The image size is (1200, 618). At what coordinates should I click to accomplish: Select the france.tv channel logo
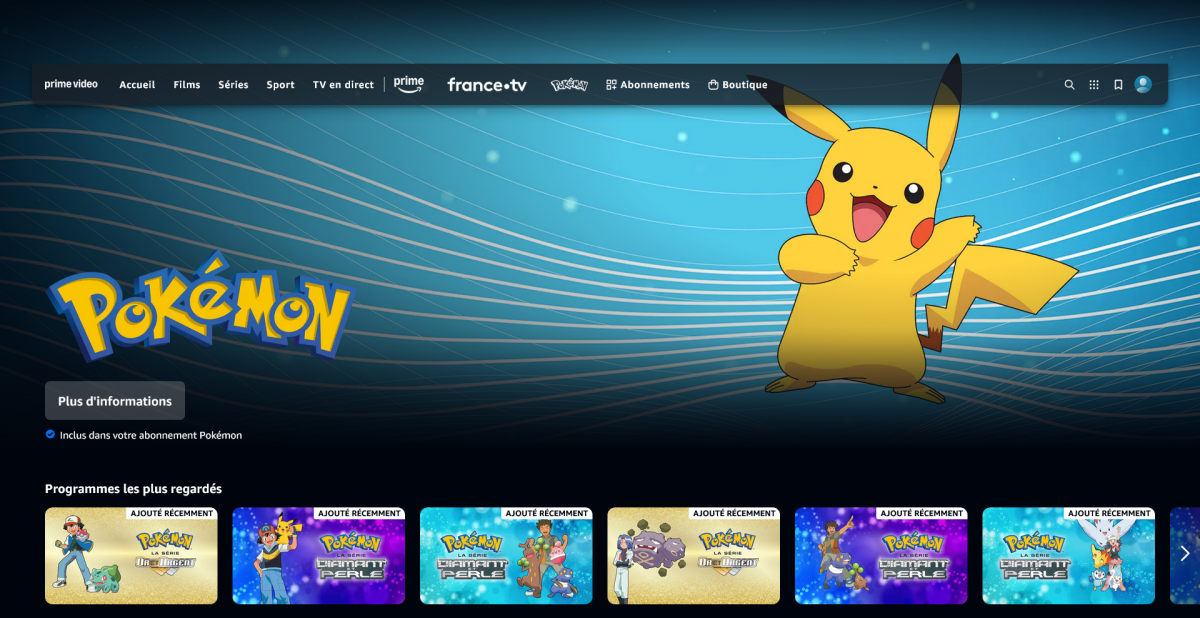pos(487,85)
